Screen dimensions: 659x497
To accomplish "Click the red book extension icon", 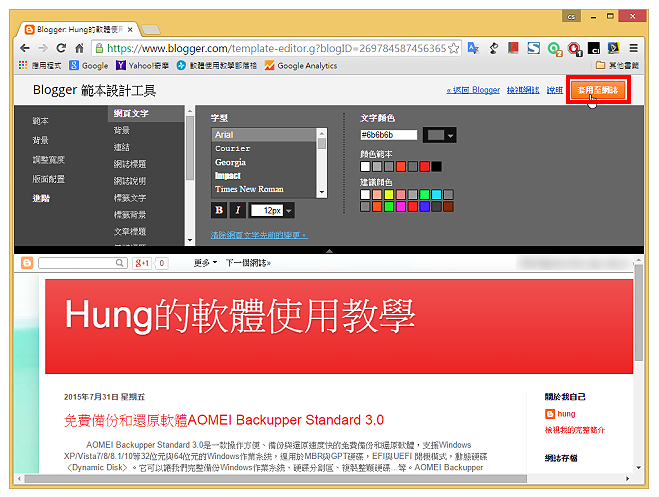I will pyautogui.click(x=513, y=48).
